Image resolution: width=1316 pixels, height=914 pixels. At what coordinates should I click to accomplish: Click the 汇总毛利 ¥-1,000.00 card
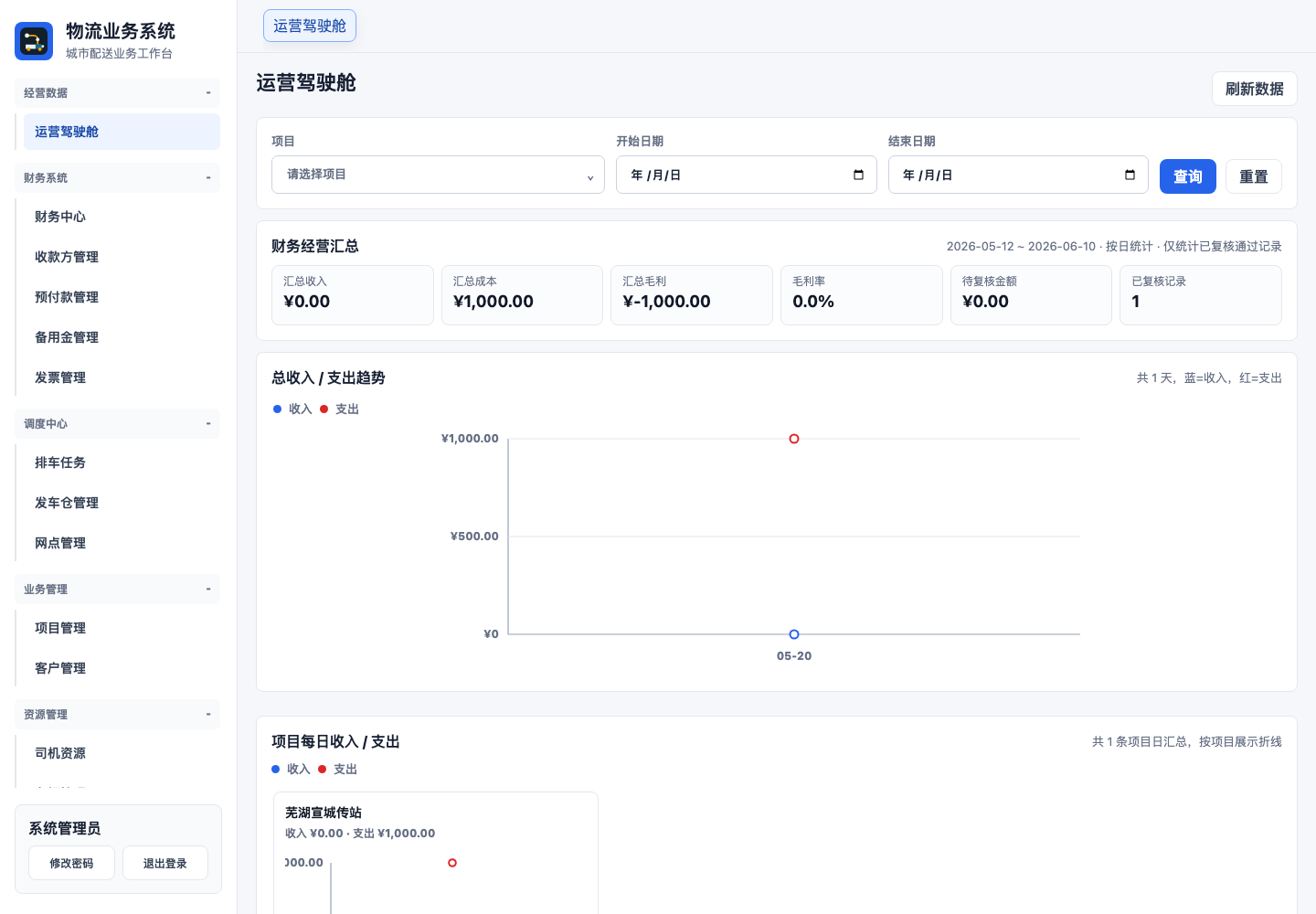tap(692, 295)
